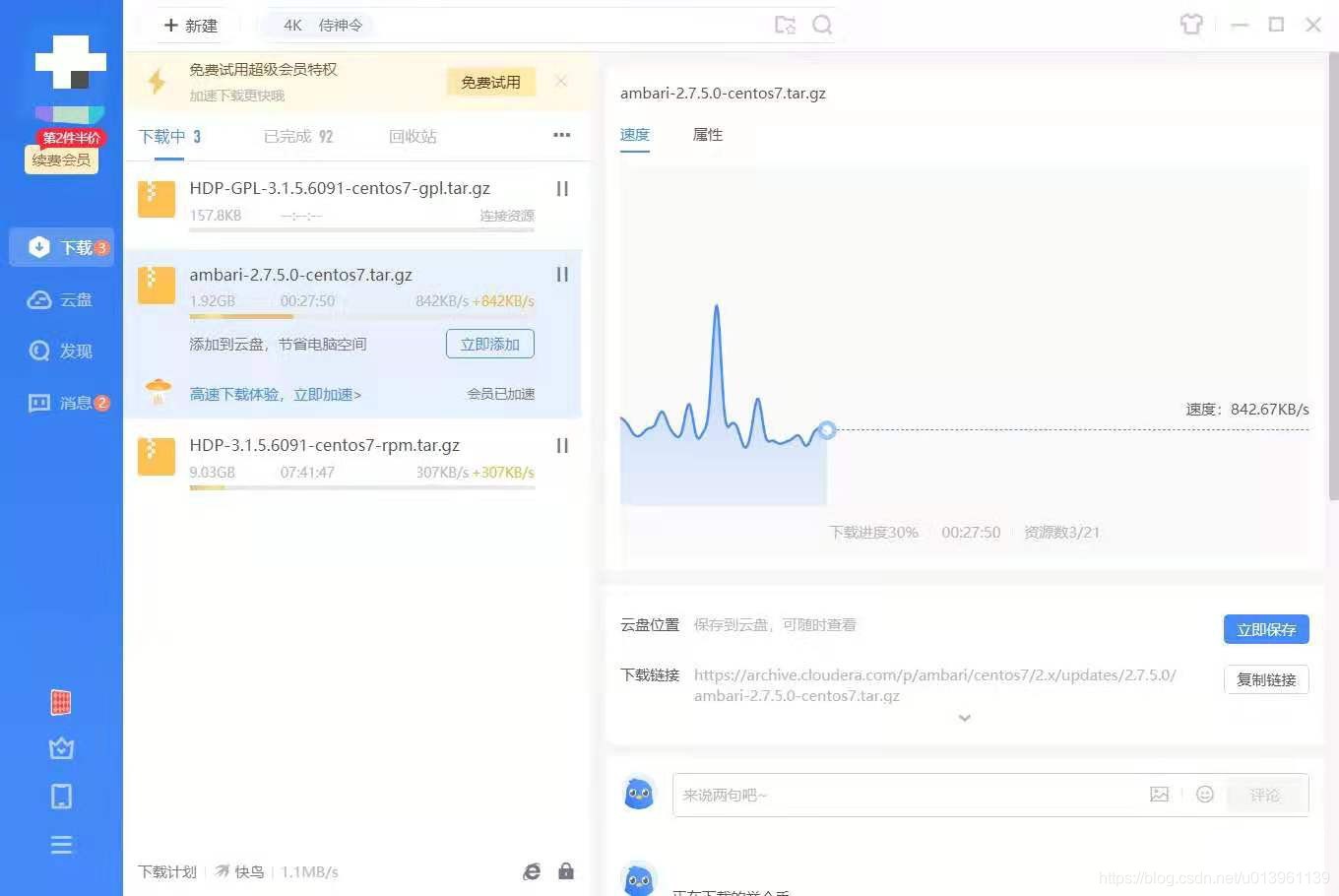This screenshot has width=1339, height=896.
Task: Click the emoji smiley icon in comment box
Action: pos(1205,794)
